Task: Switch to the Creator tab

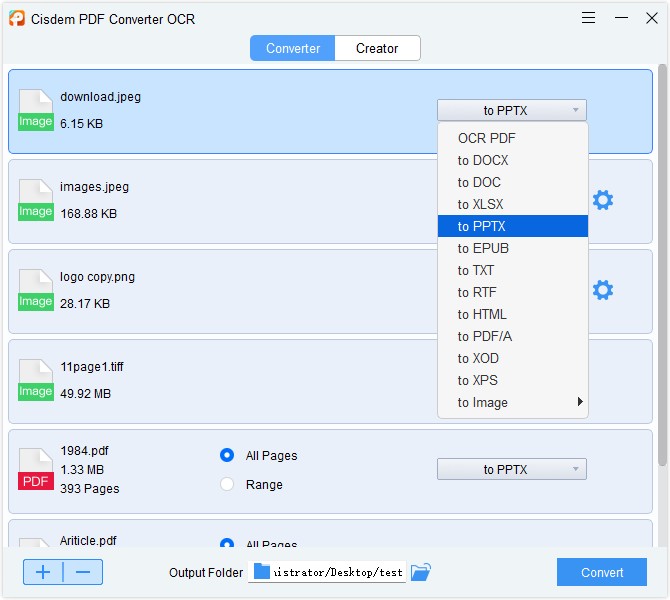Action: (x=377, y=48)
